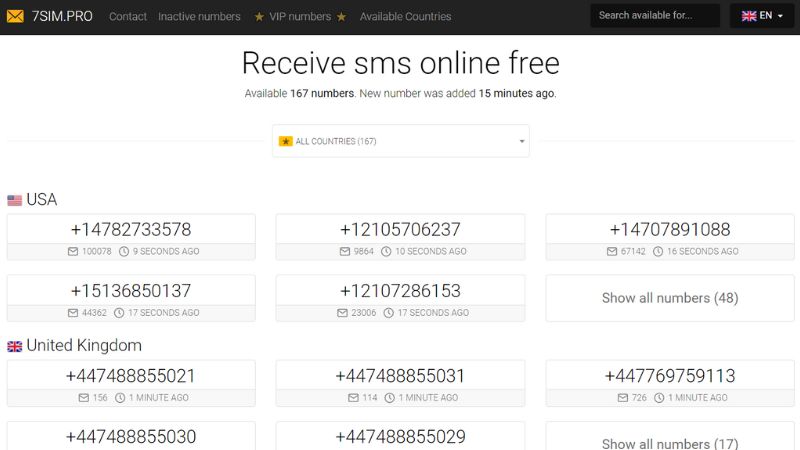Click the United Kingdom flag icon
This screenshot has height=450, width=800.
tap(15, 346)
